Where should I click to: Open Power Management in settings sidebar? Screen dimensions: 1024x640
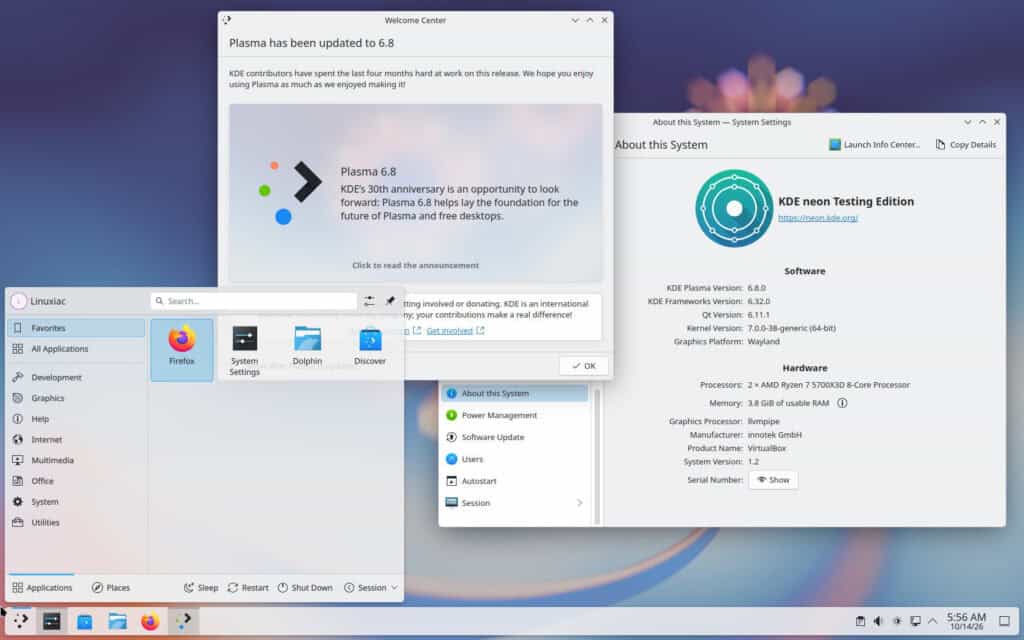tap(515, 415)
